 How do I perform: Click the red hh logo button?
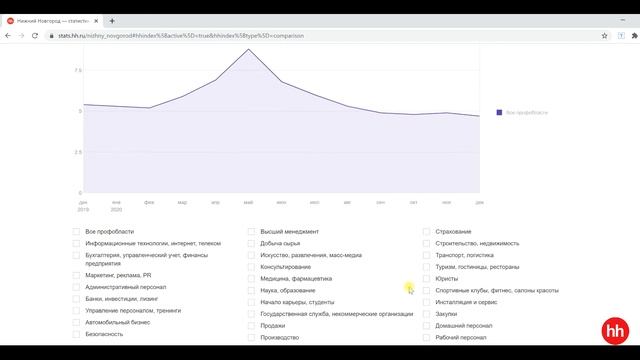[x=615, y=331]
